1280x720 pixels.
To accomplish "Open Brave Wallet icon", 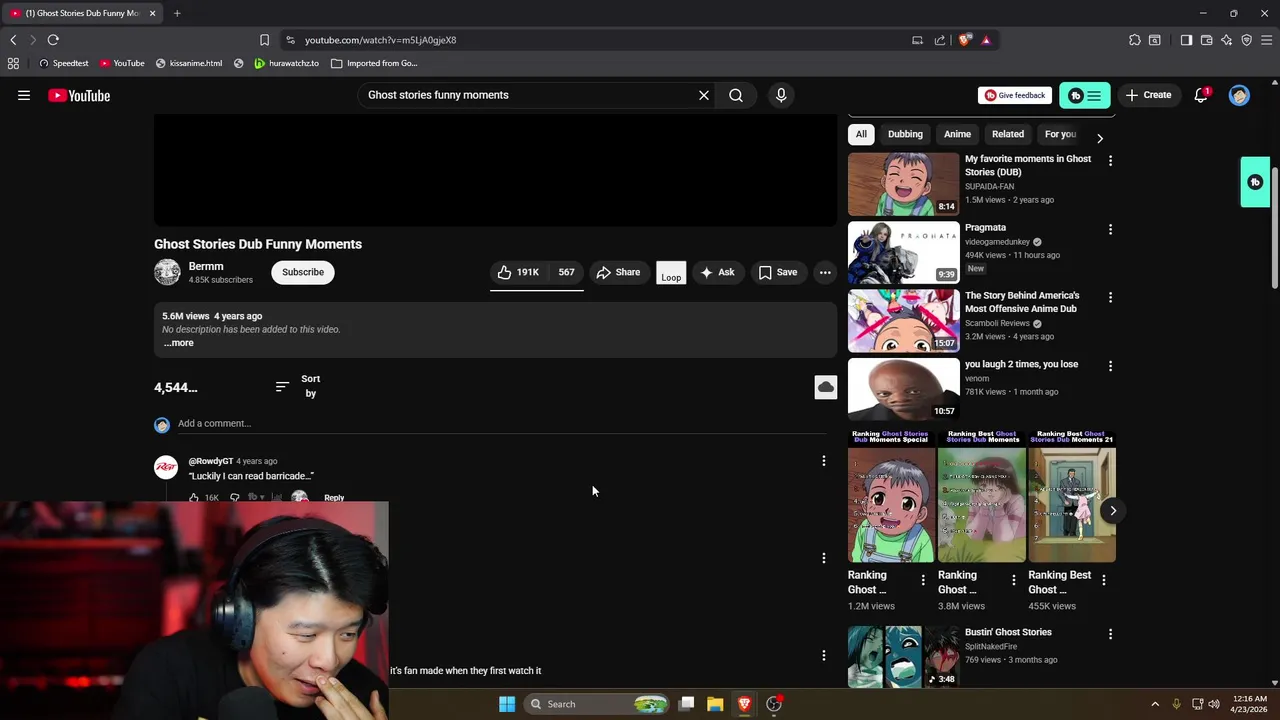I will 1206,40.
